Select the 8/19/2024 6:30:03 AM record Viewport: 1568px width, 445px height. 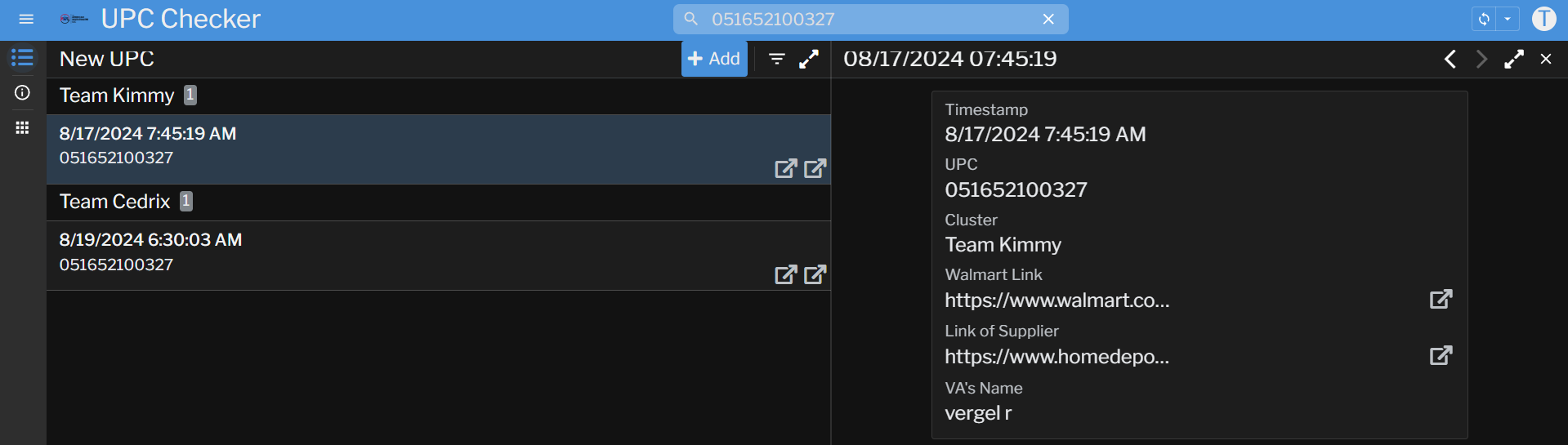[x=327, y=251]
